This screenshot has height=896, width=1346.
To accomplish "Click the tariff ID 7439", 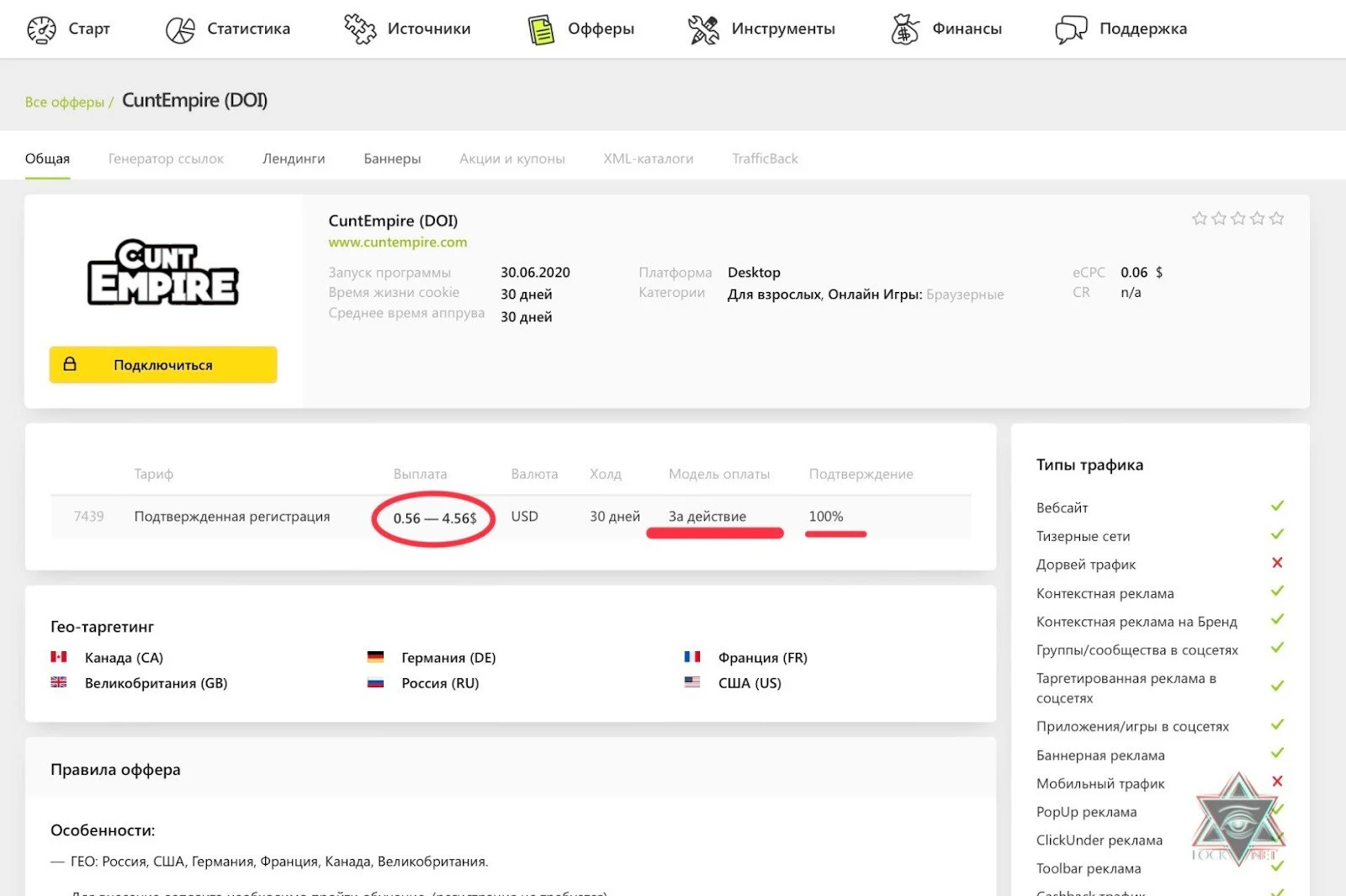I will 89,517.
